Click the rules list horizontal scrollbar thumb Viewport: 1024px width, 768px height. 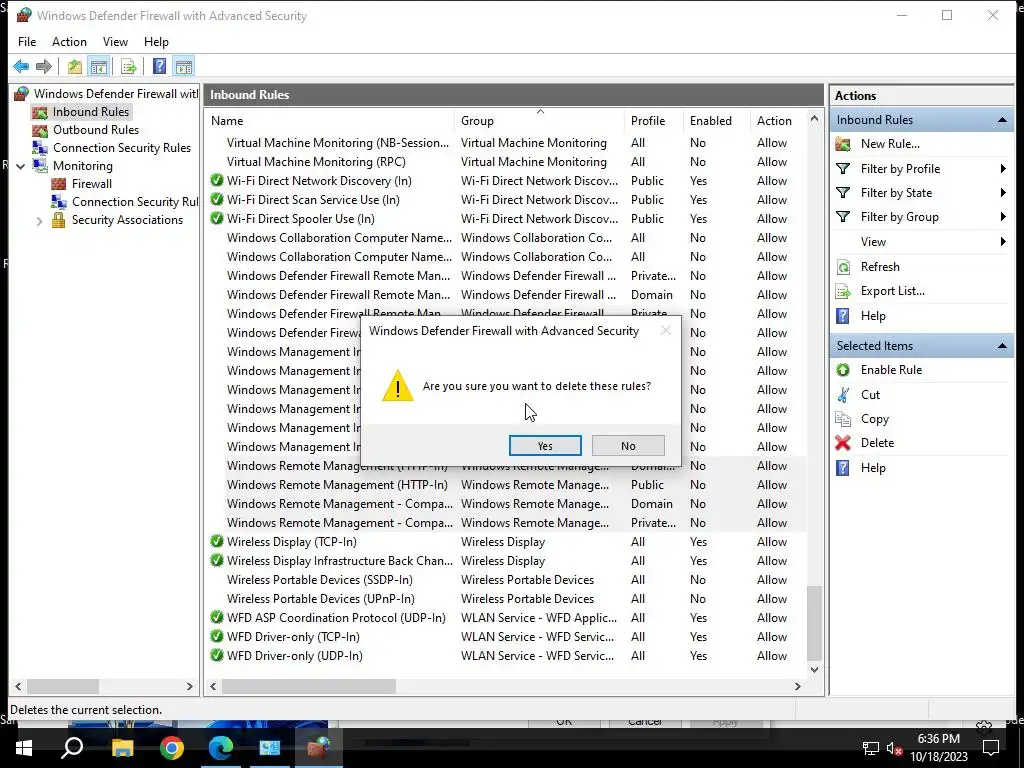coord(308,686)
